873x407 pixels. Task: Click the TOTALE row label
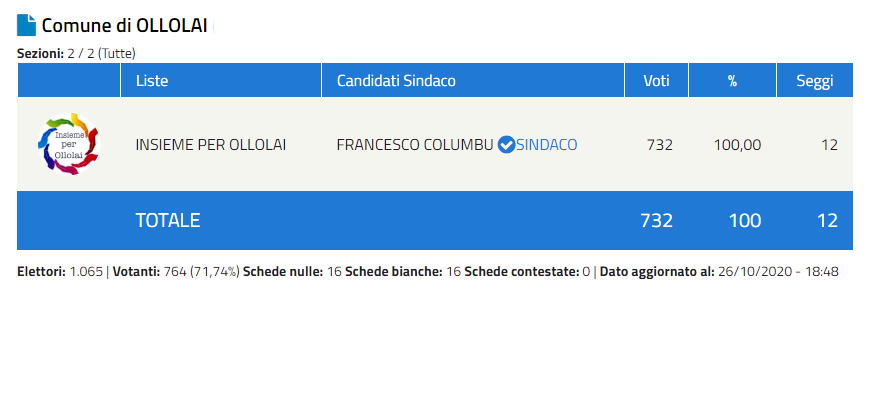pyautogui.click(x=168, y=220)
